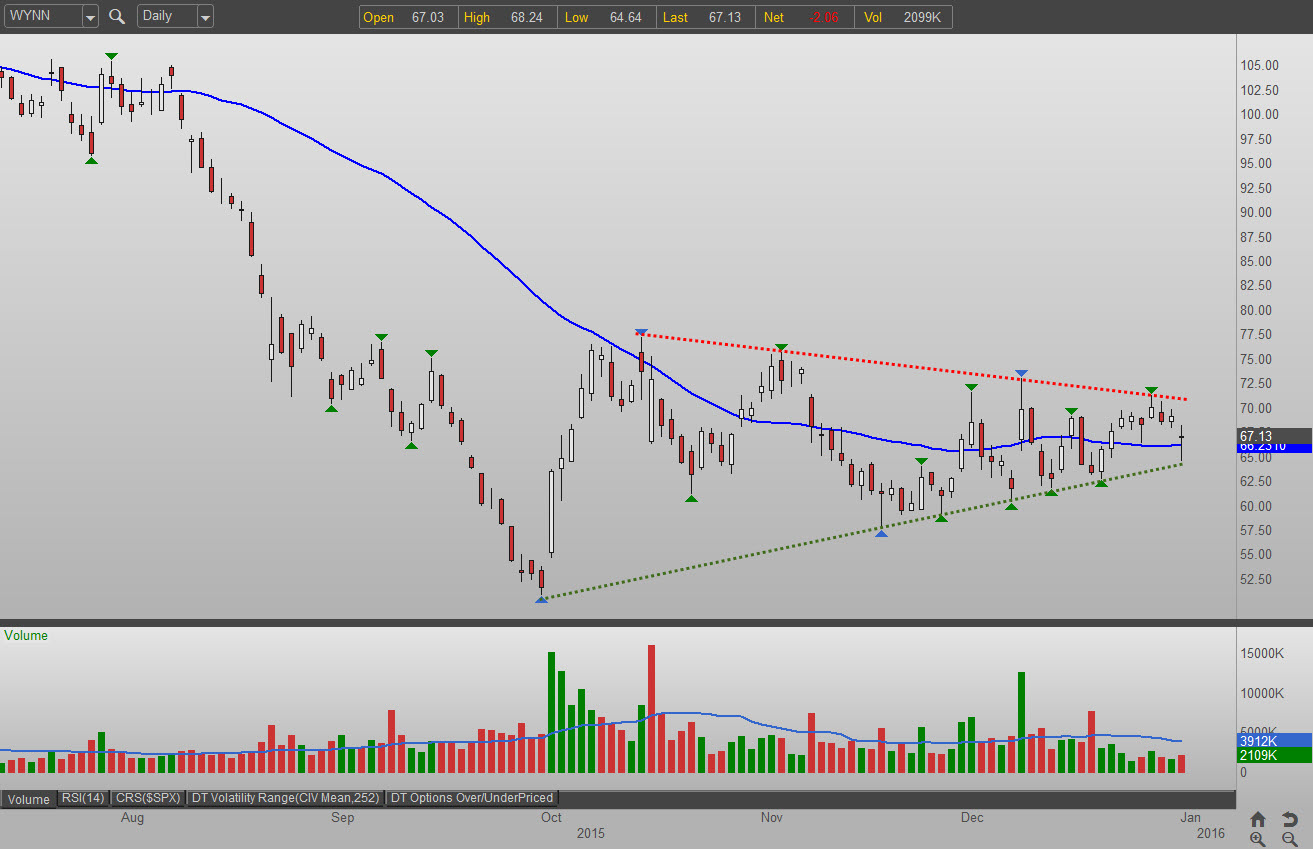Screen dimensions: 1313x849
Task: Expand the Daily timeframe dropdown
Action: tap(204, 16)
